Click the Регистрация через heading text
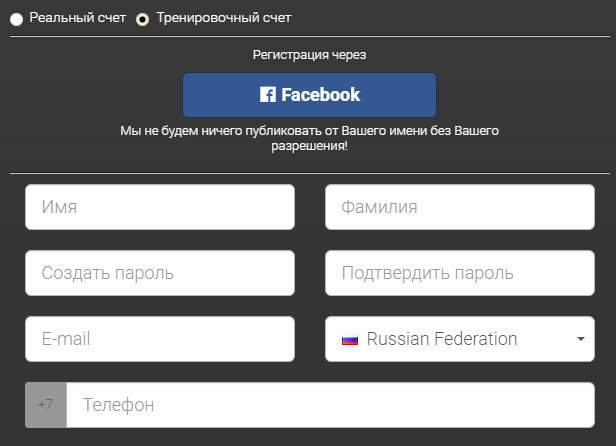 pos(309,54)
